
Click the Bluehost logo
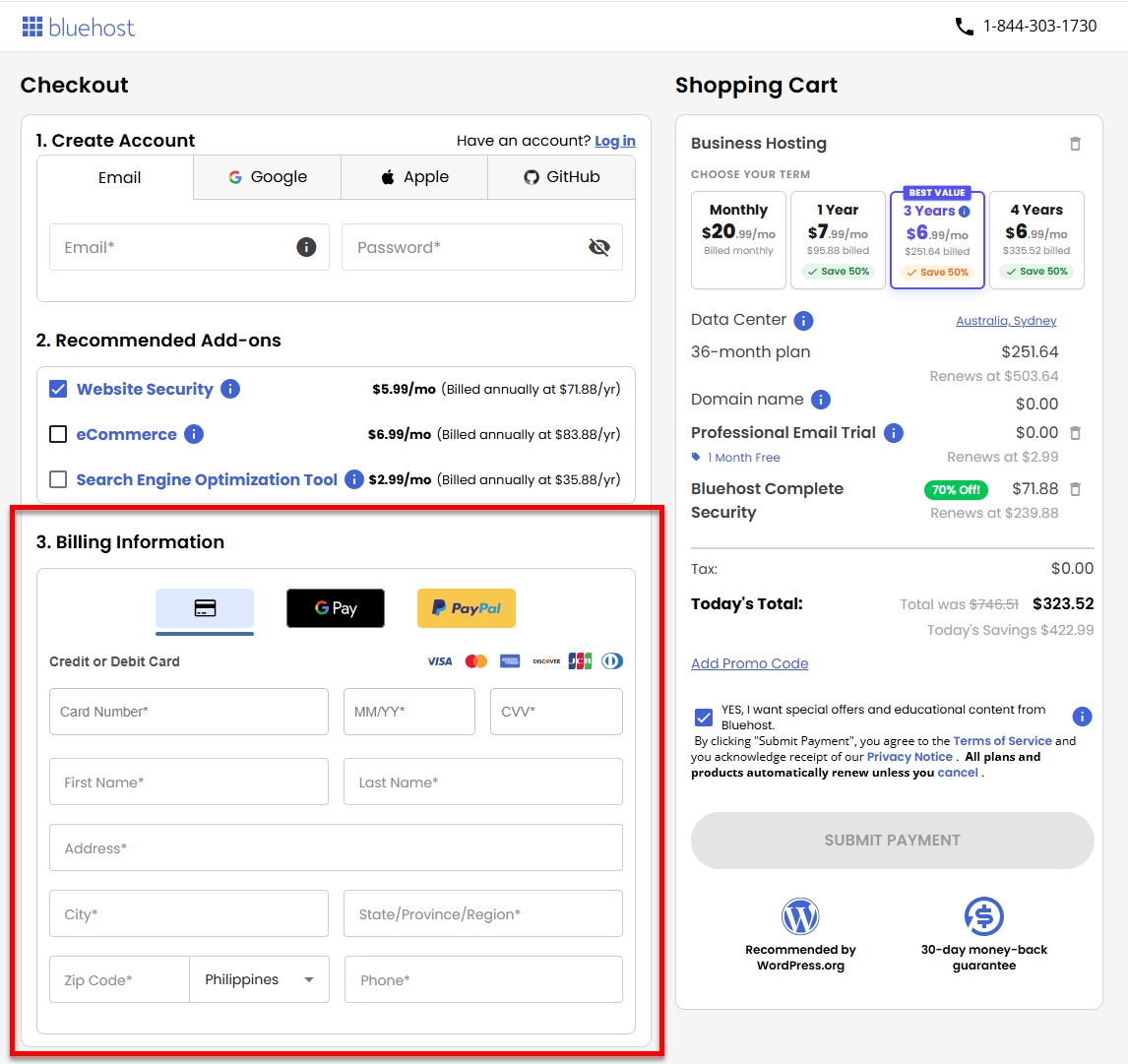click(78, 28)
